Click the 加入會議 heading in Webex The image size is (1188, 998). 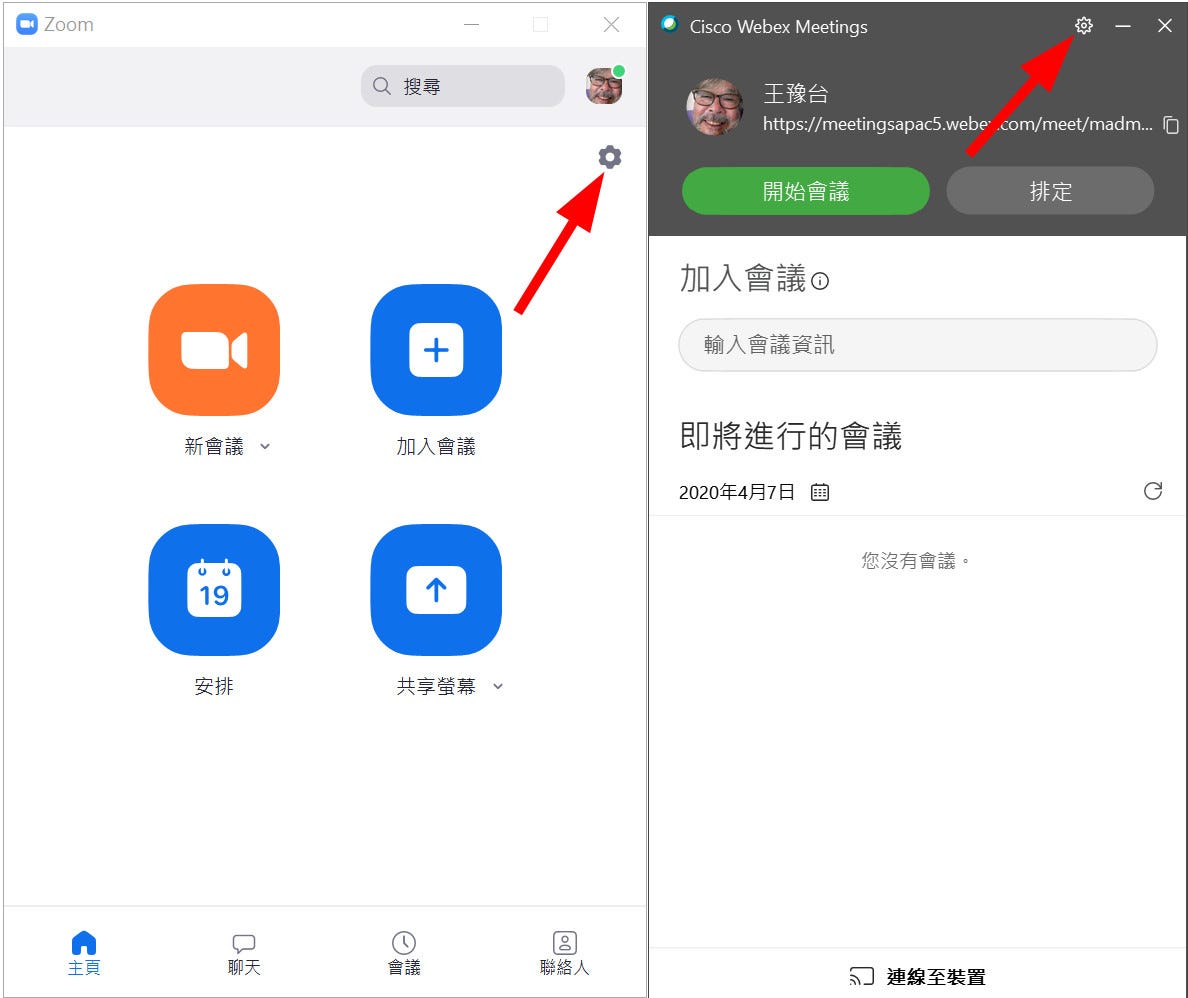pyautogui.click(x=742, y=278)
